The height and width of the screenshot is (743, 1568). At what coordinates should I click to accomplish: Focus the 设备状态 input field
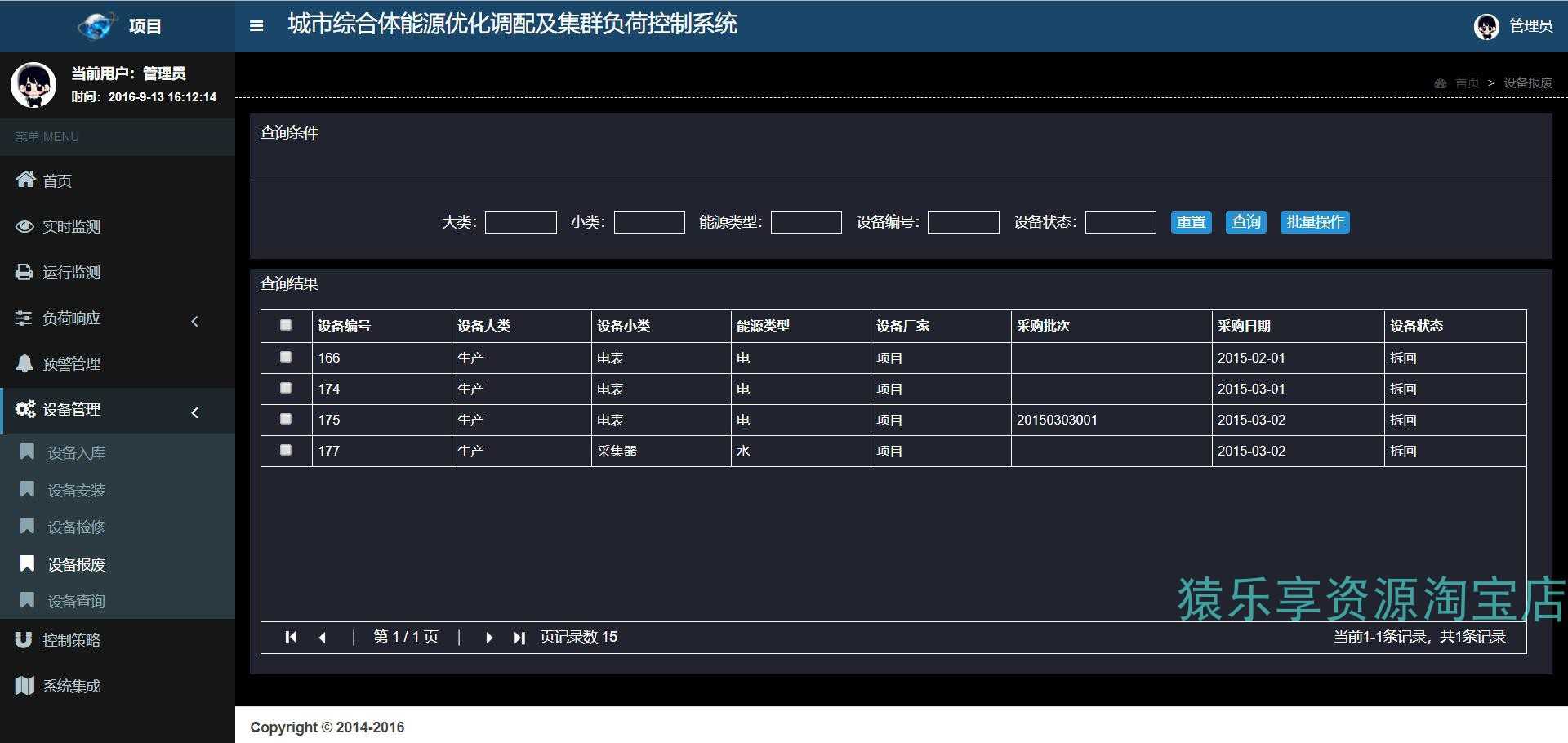1120,222
